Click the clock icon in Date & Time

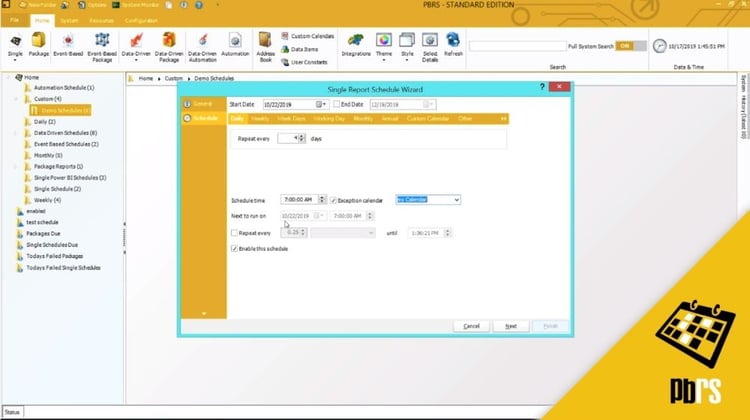pyautogui.click(x=660, y=46)
